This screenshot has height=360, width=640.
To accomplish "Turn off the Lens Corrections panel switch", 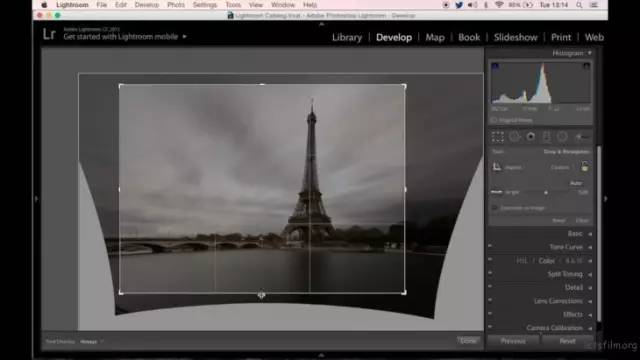I will pos(490,300).
